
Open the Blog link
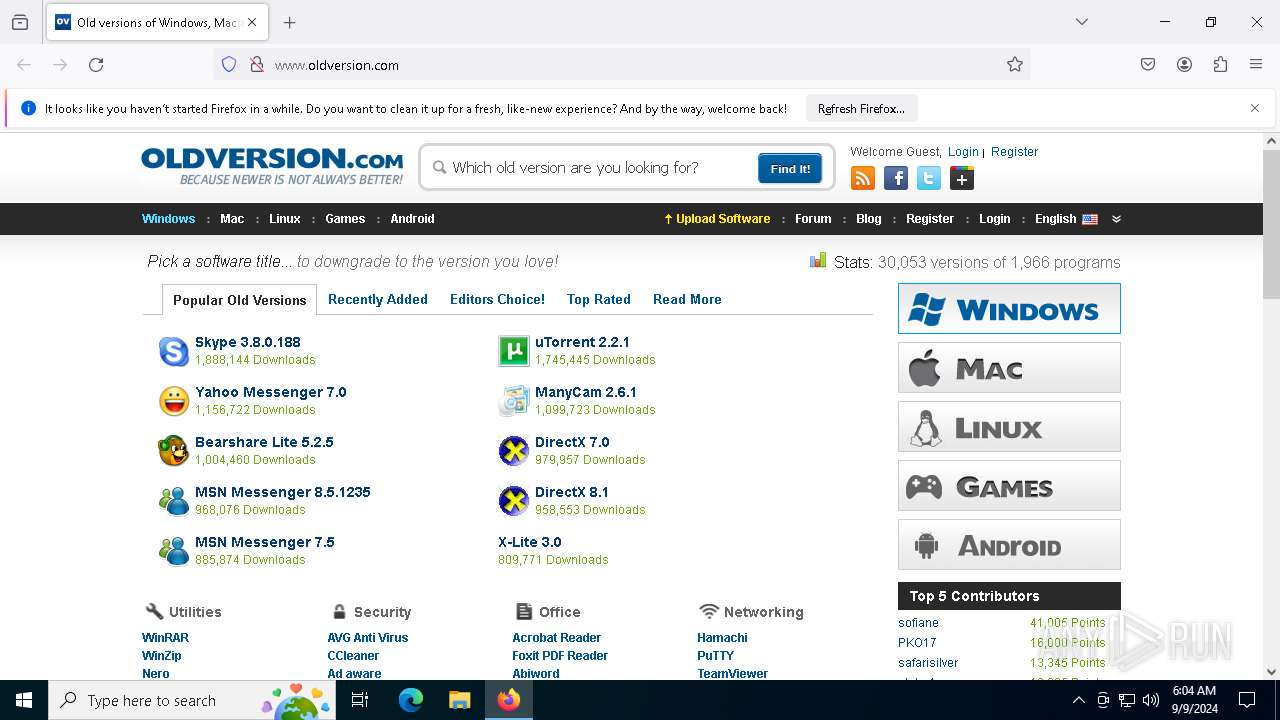pos(869,219)
